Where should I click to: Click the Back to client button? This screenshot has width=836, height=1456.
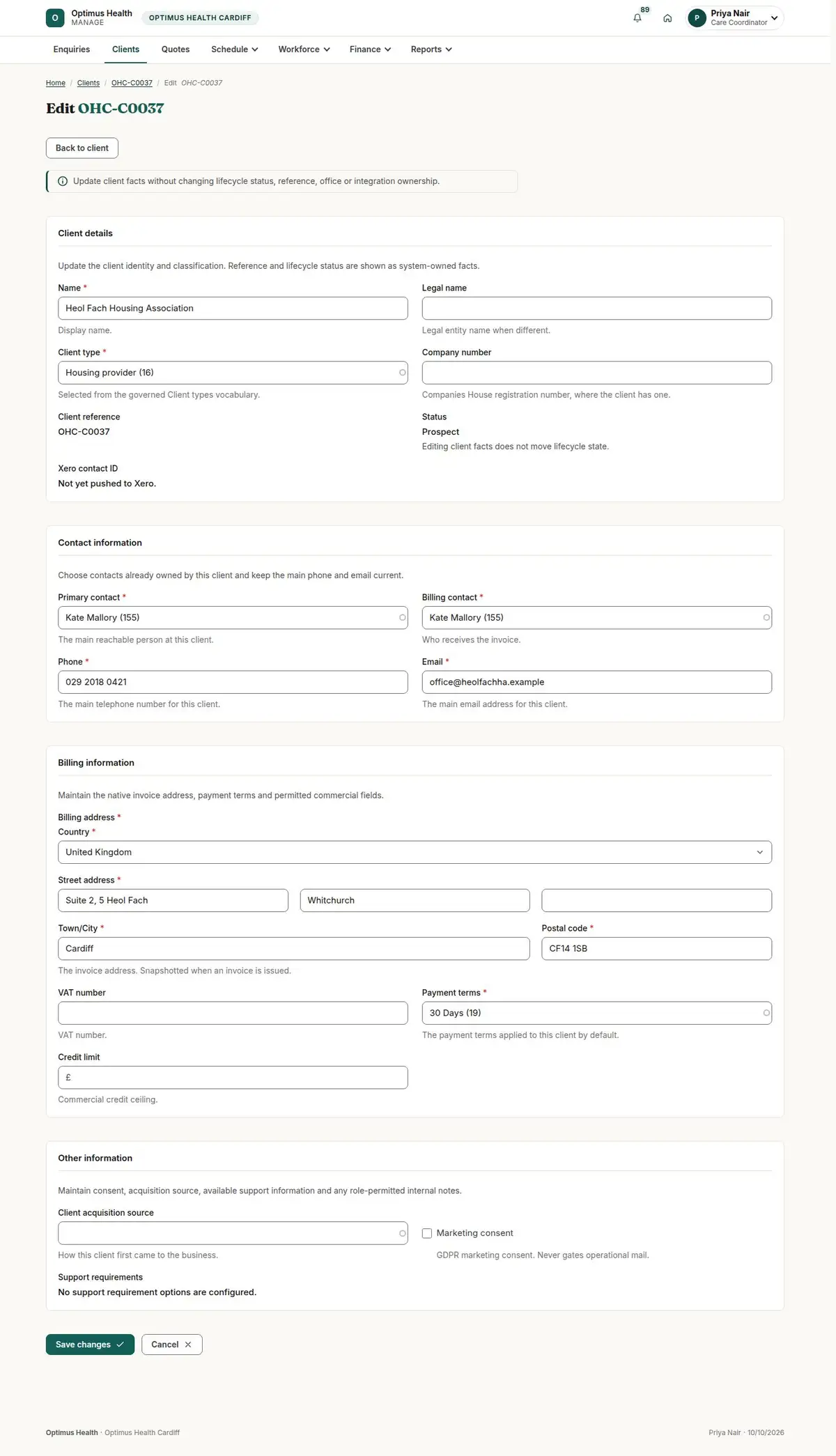pyautogui.click(x=82, y=148)
